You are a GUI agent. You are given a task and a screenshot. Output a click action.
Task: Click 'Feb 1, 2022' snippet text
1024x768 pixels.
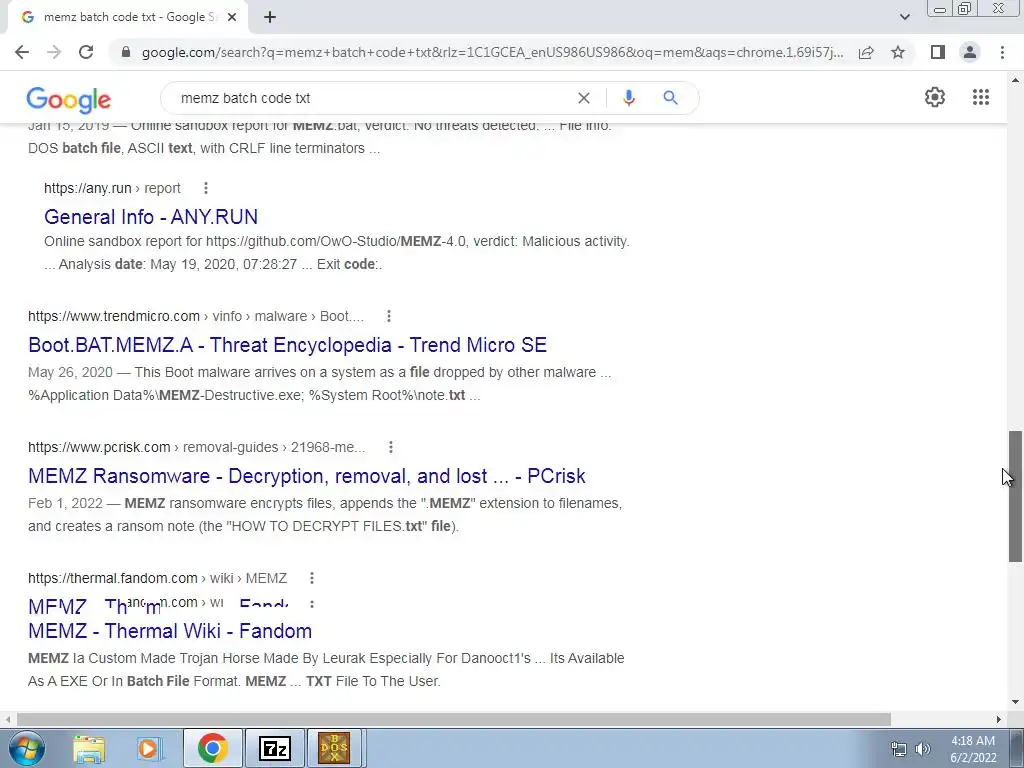(x=65, y=504)
